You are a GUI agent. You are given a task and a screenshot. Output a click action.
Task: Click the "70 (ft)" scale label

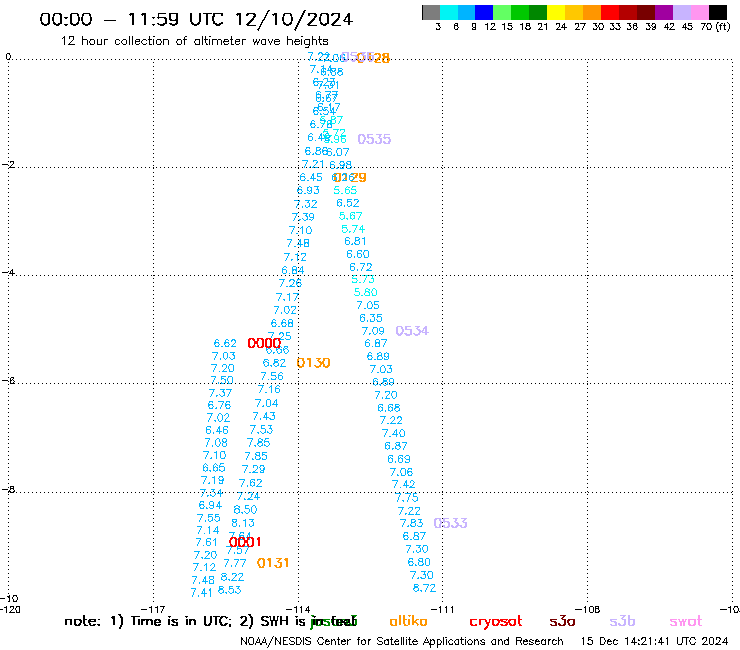(x=715, y=27)
